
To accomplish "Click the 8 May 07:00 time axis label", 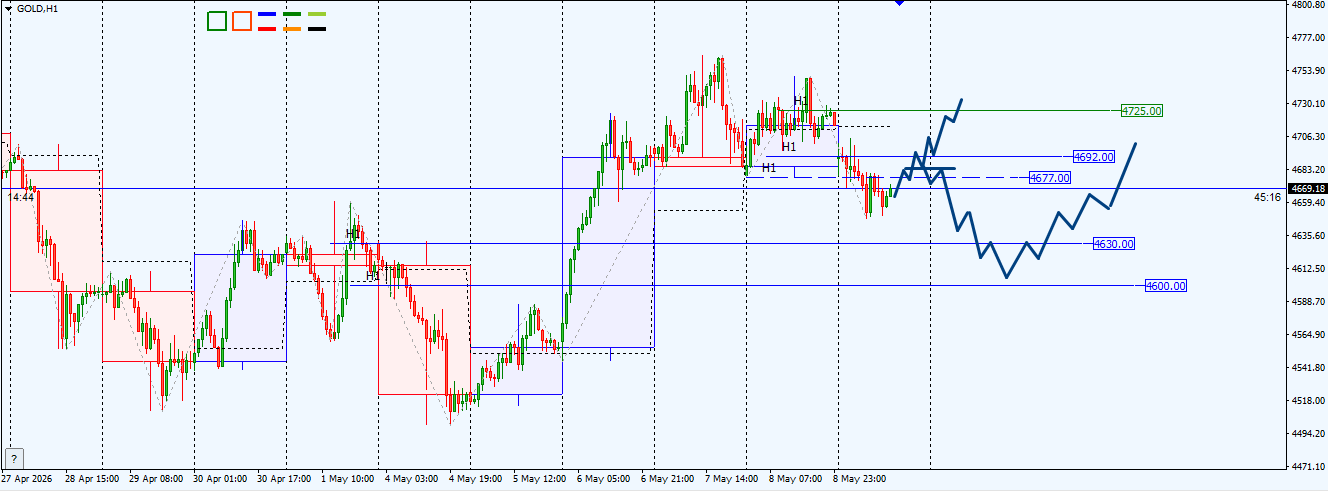I will tap(796, 479).
